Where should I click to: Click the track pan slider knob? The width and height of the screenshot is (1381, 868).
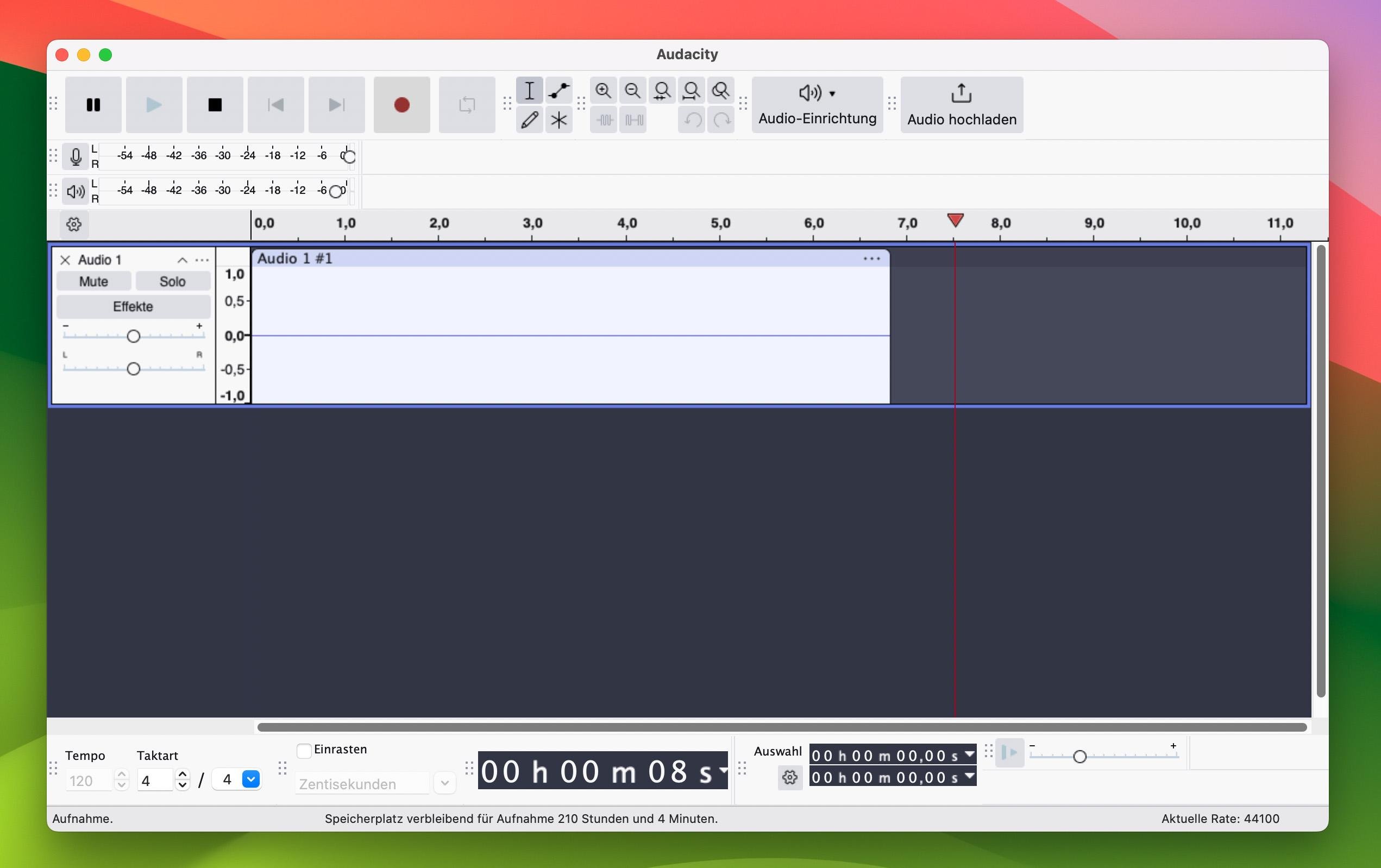[134, 369]
